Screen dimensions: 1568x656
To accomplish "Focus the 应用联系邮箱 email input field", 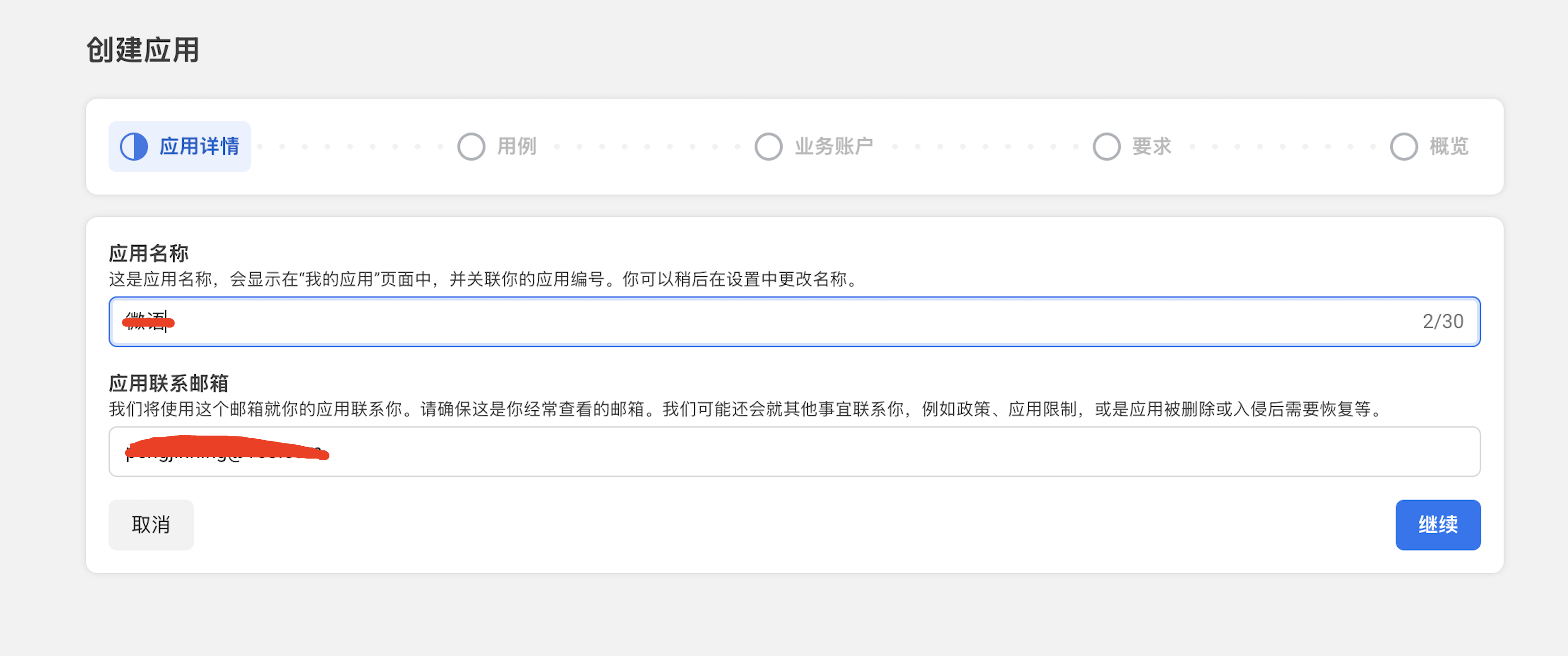I will [x=791, y=452].
